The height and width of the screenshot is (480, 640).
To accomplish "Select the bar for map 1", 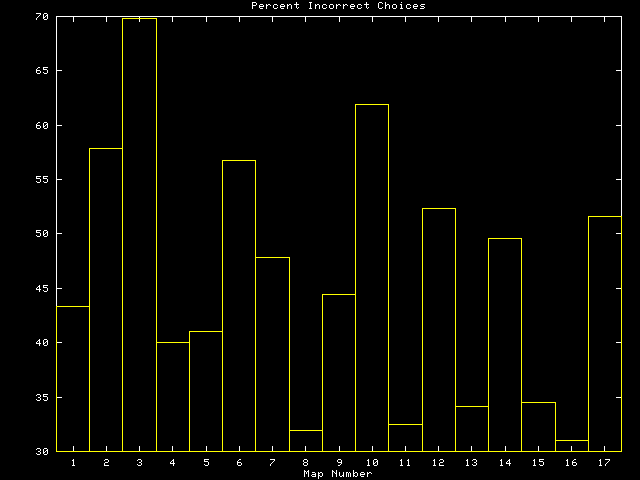I will (x=73, y=379).
